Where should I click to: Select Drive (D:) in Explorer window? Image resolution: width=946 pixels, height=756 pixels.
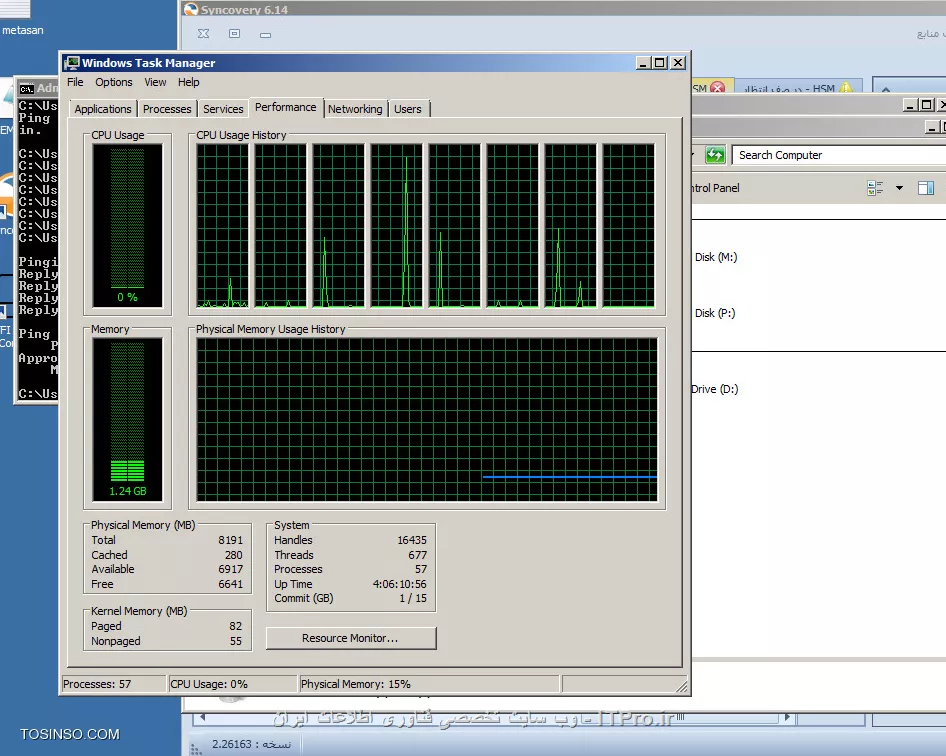click(x=715, y=389)
